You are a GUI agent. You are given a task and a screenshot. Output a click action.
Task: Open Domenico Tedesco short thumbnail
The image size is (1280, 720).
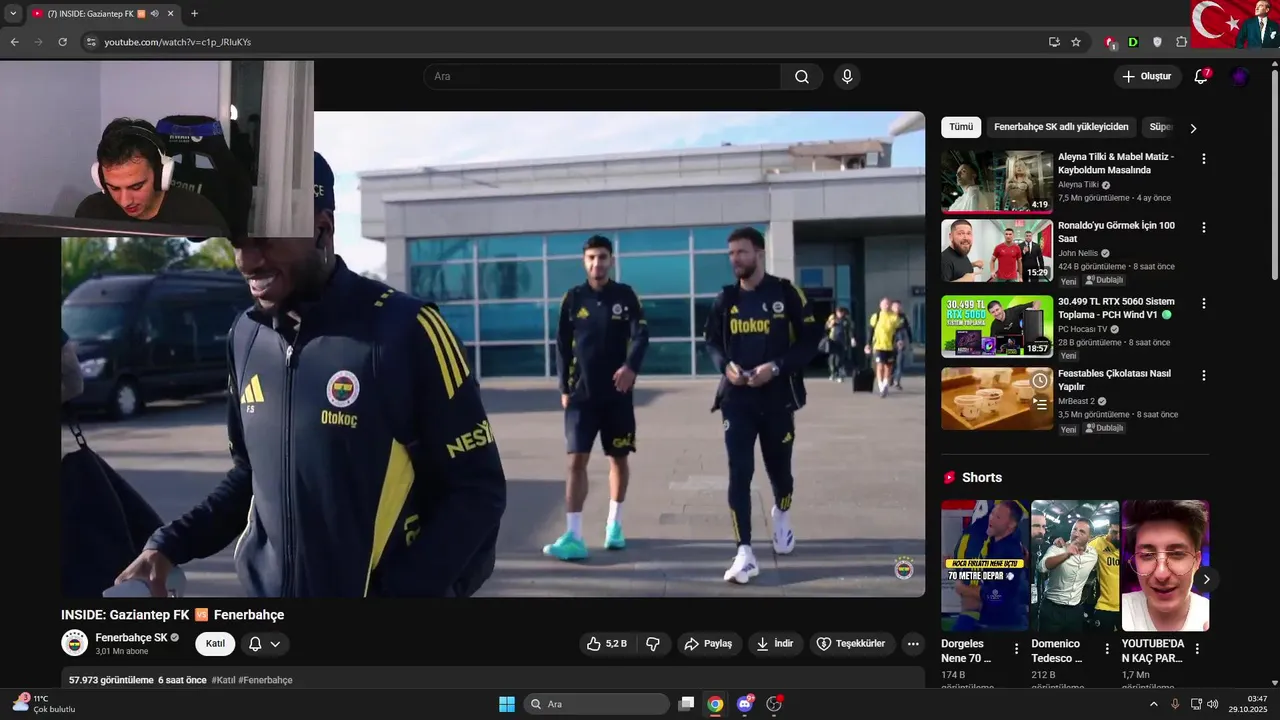pyautogui.click(x=1075, y=566)
